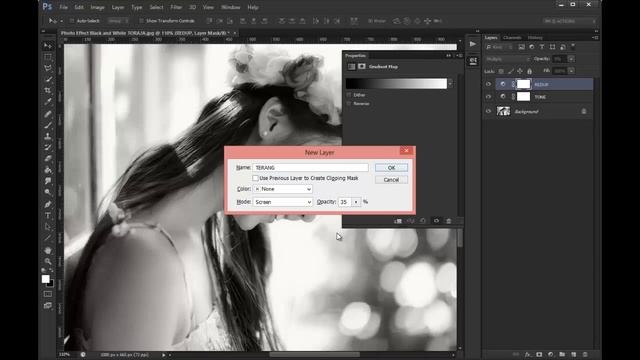
Task: Open gradient picker arrow in Properties
Action: pos(450,84)
